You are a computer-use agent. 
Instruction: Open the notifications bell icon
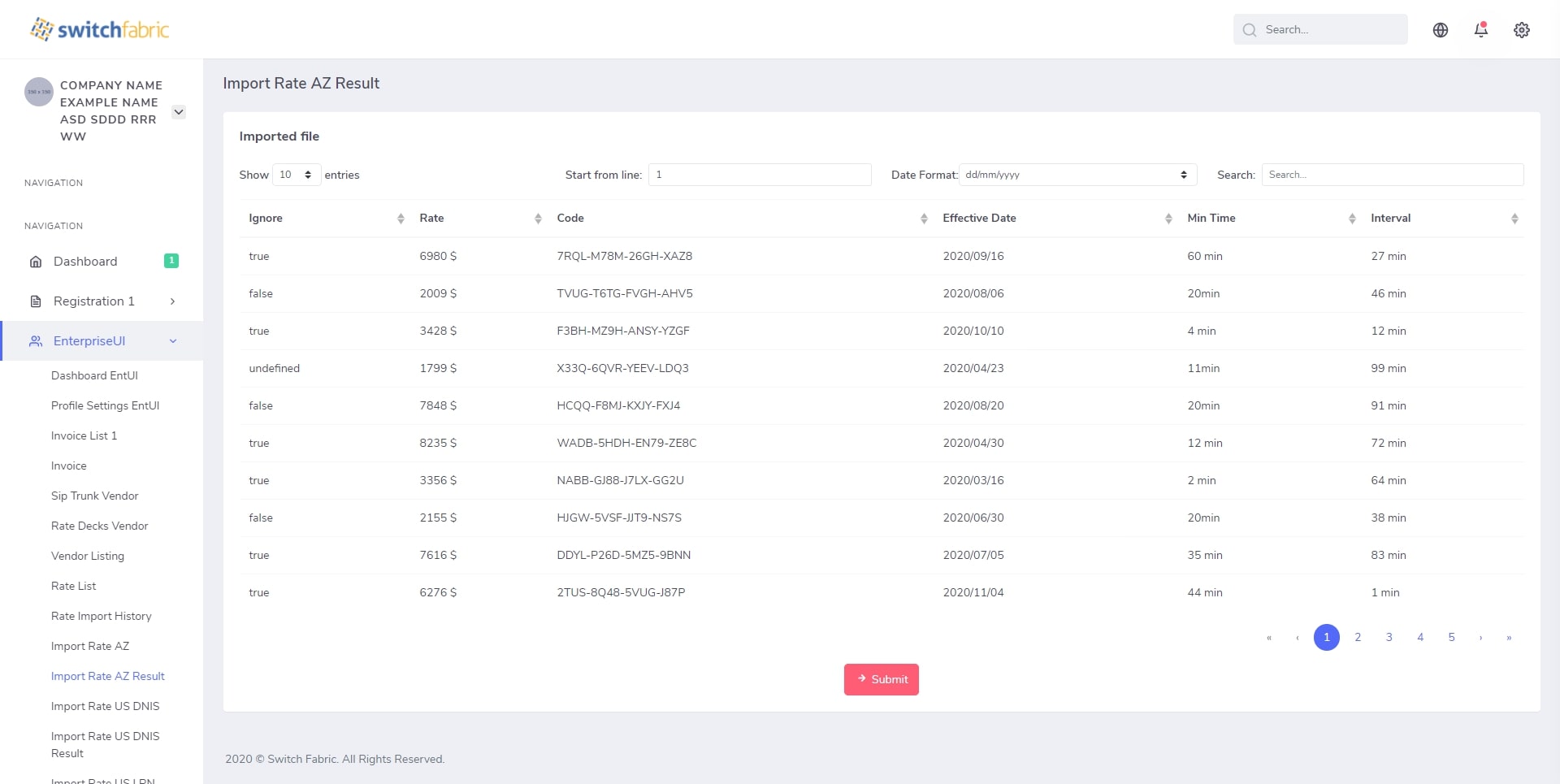coord(1480,30)
